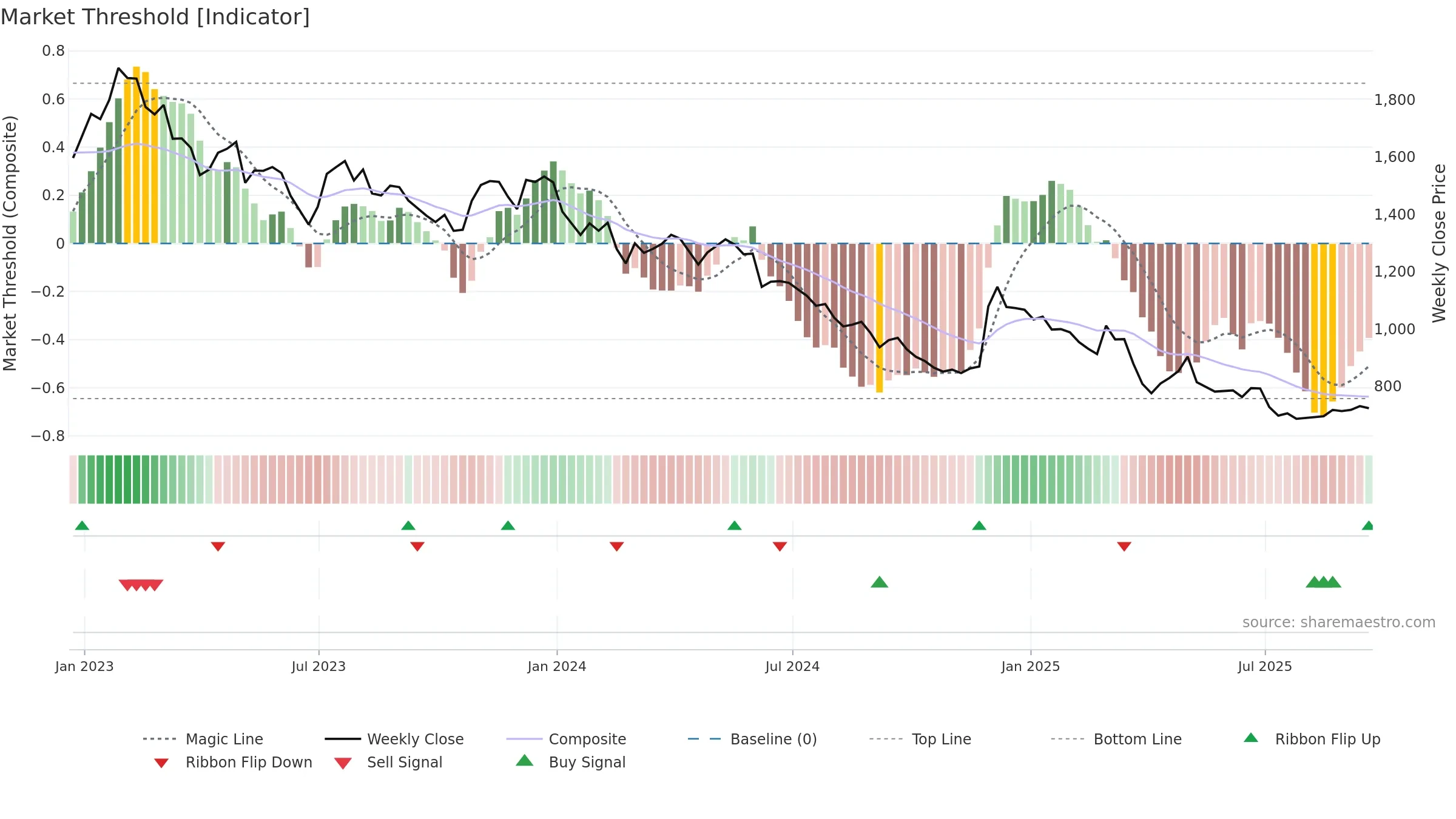Image resolution: width=1456 pixels, height=819 pixels.
Task: Click the Market Threshold (Composite) axis title
Action: click(10, 243)
